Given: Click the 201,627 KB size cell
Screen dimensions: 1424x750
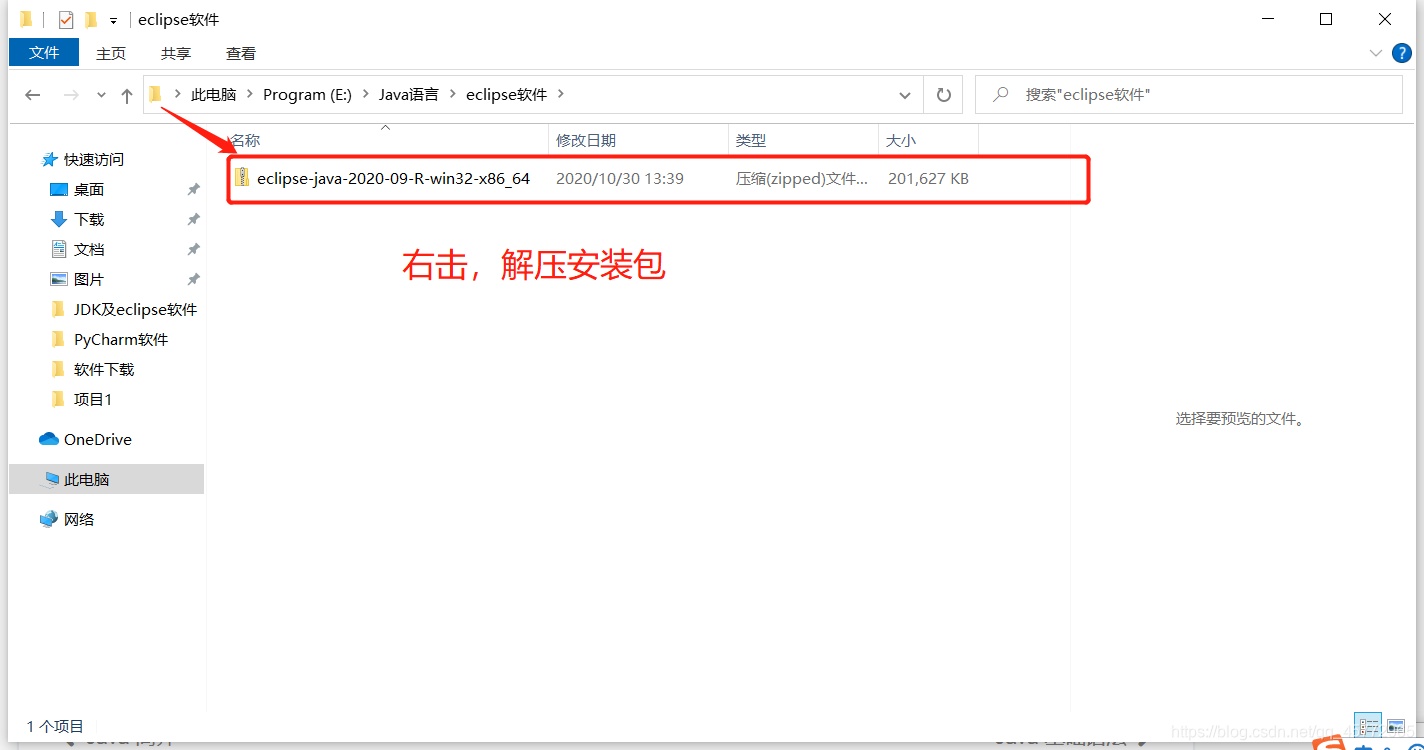Looking at the screenshot, I should tap(928, 179).
